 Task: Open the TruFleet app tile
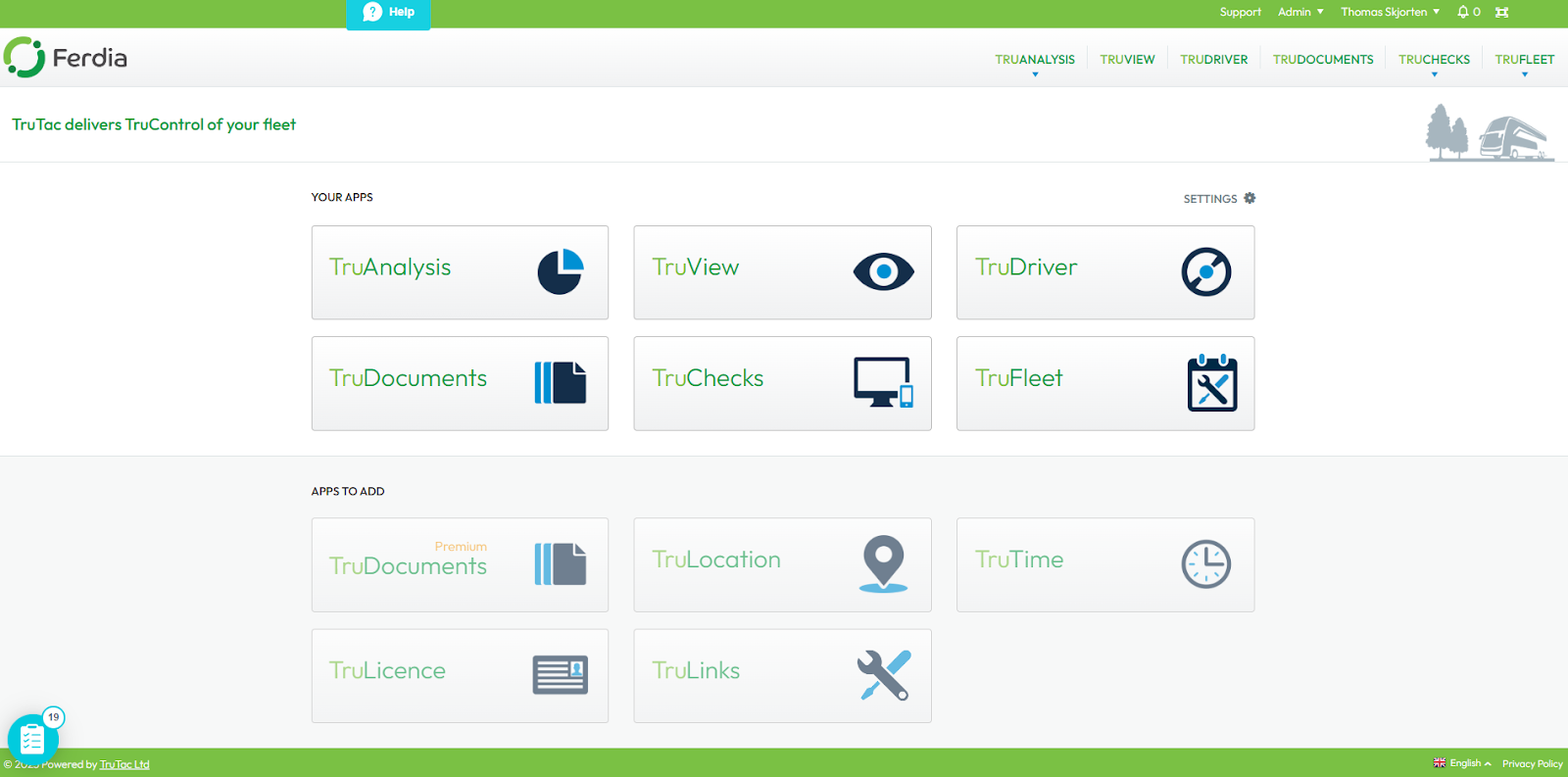[1105, 383]
